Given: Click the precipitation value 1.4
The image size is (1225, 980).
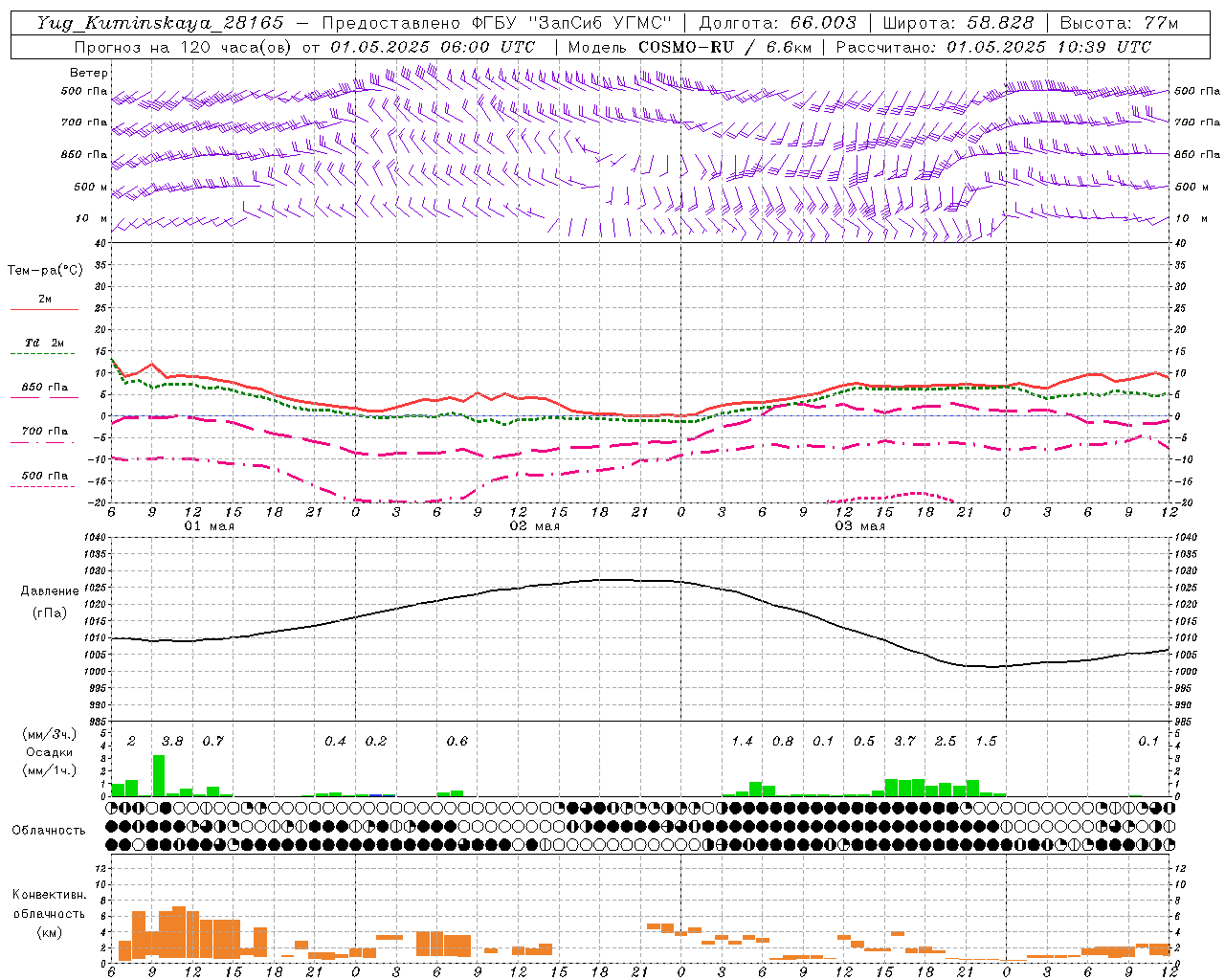Looking at the screenshot, I should pos(742,741).
